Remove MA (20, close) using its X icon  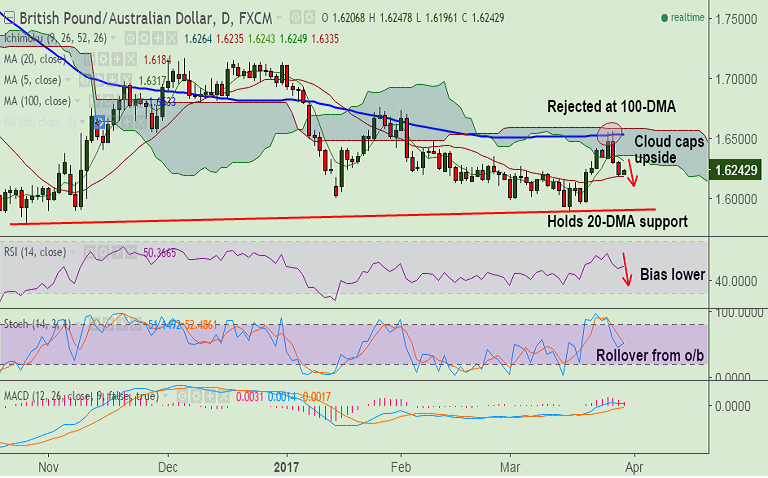point(130,60)
